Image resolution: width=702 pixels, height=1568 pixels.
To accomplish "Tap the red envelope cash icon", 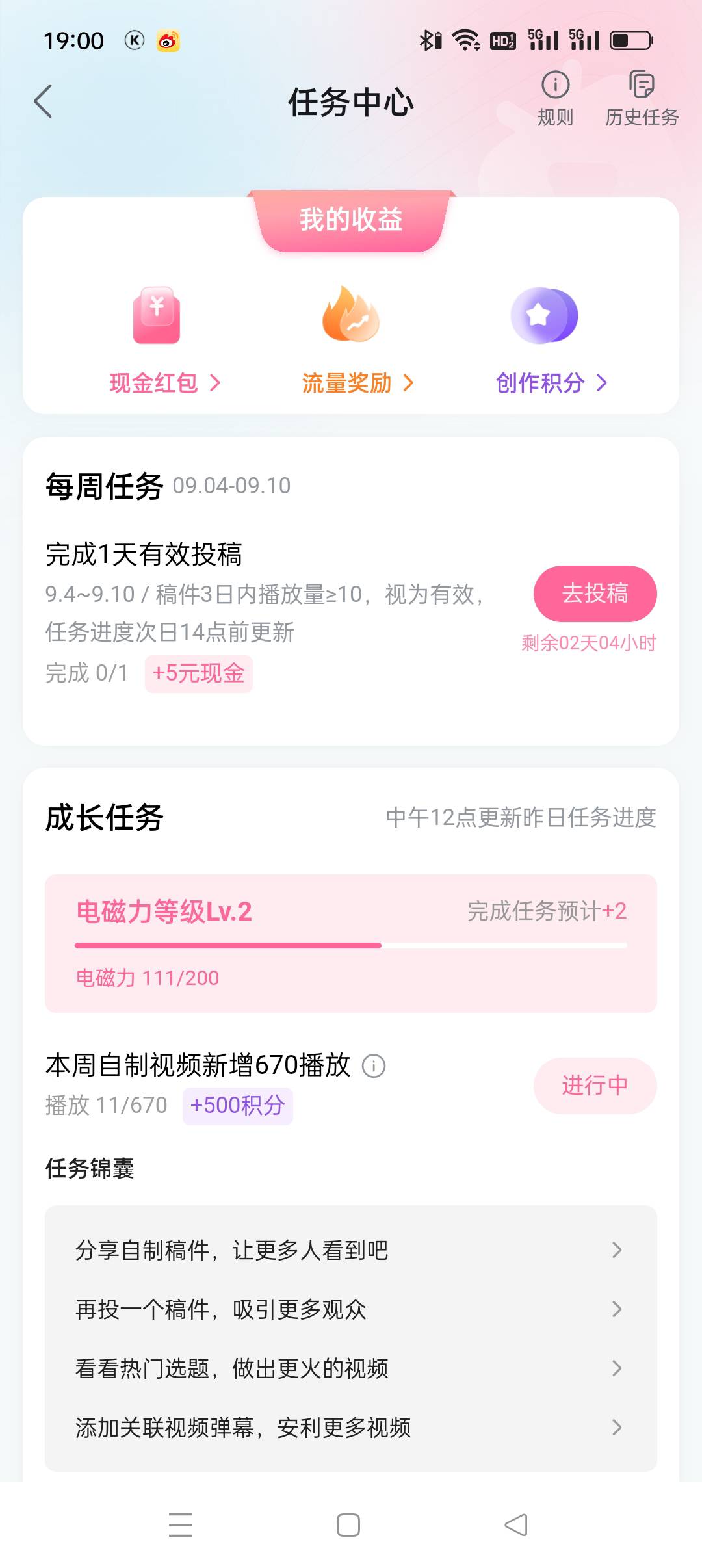I will coord(157,315).
